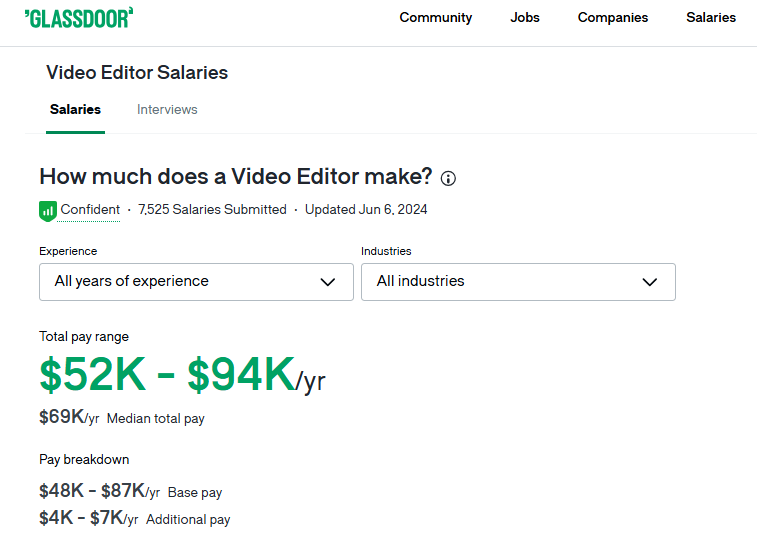Click the 'How much does a Video Editor make?' heading
Viewport: 757px width, 548px height.
(236, 177)
